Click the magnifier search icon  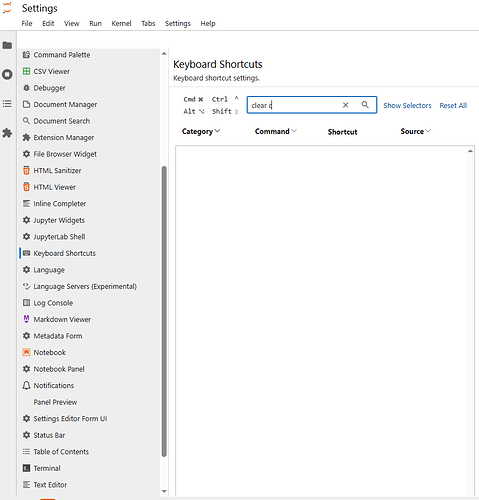pos(365,105)
